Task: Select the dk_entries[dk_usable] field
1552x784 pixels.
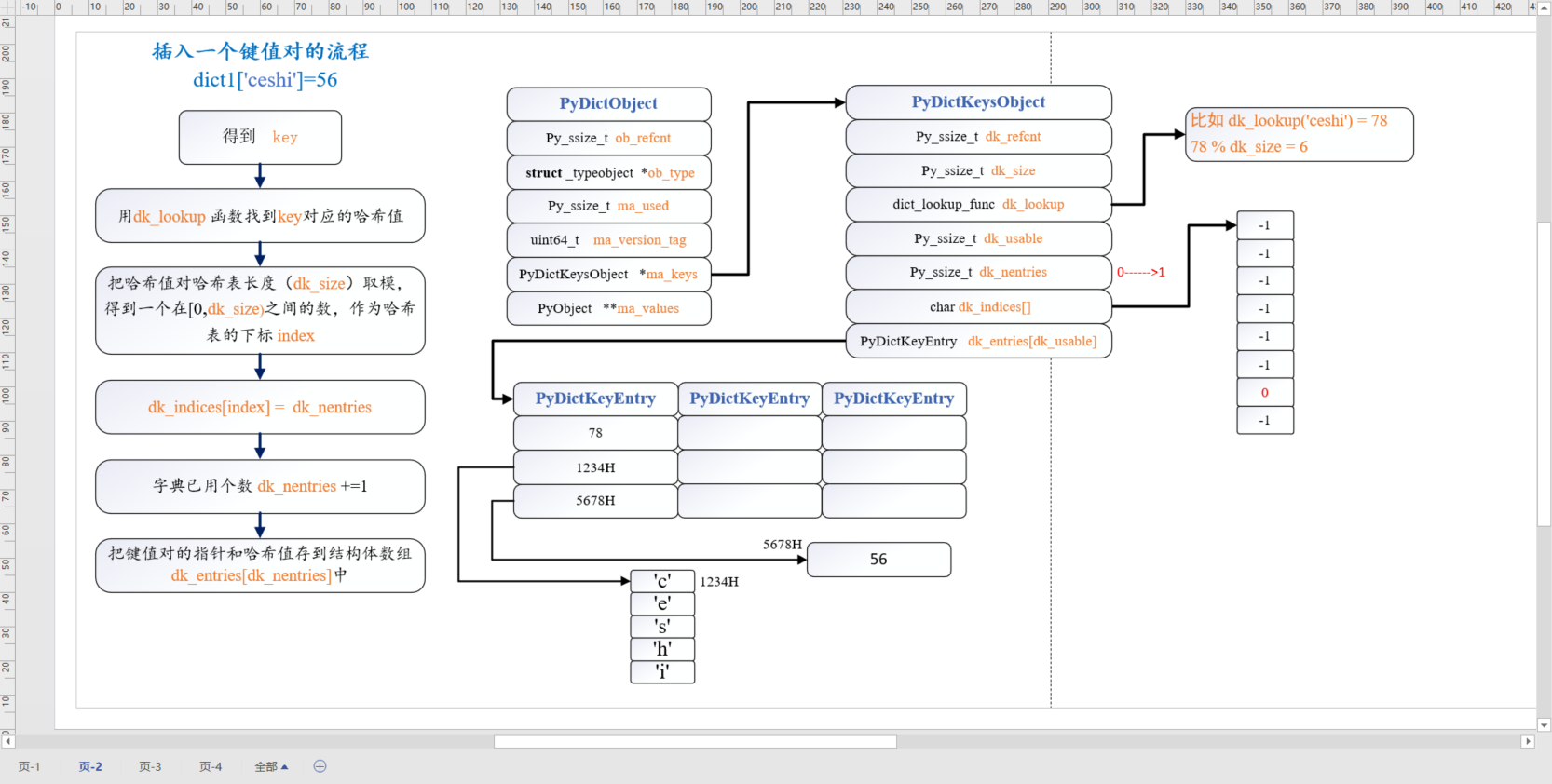Action: coord(978,341)
